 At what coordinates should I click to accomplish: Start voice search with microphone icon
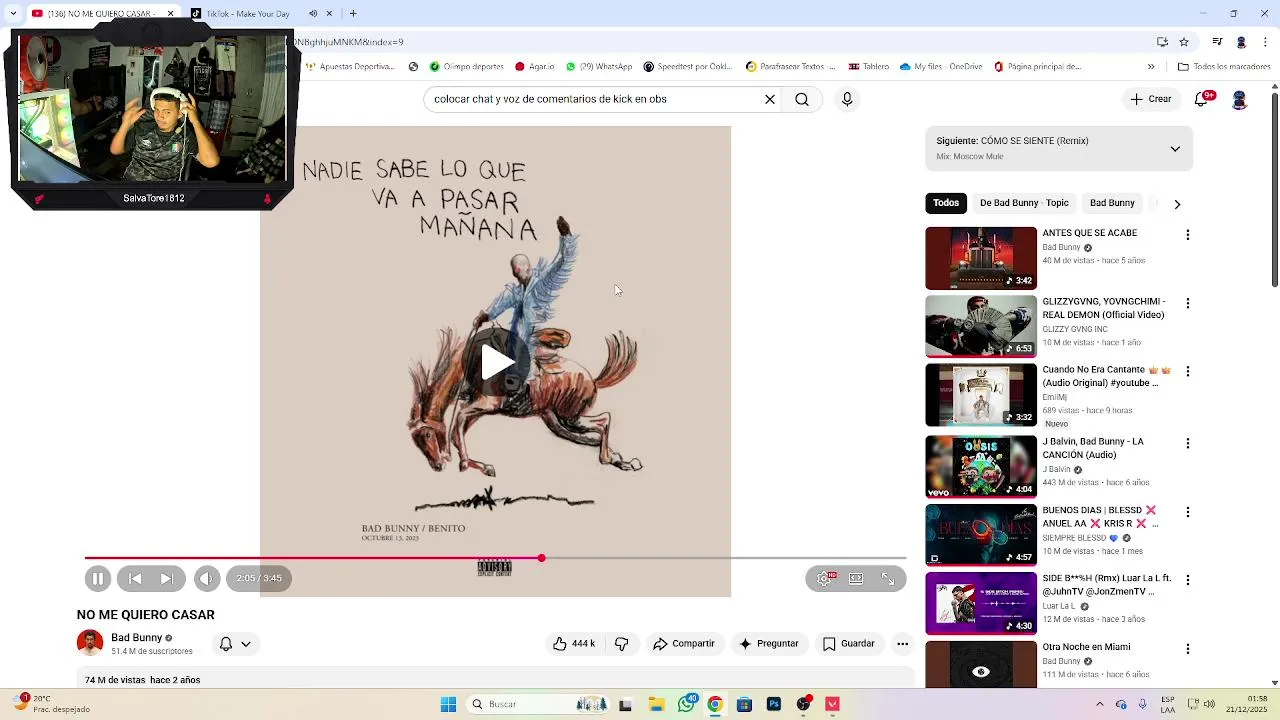(847, 99)
